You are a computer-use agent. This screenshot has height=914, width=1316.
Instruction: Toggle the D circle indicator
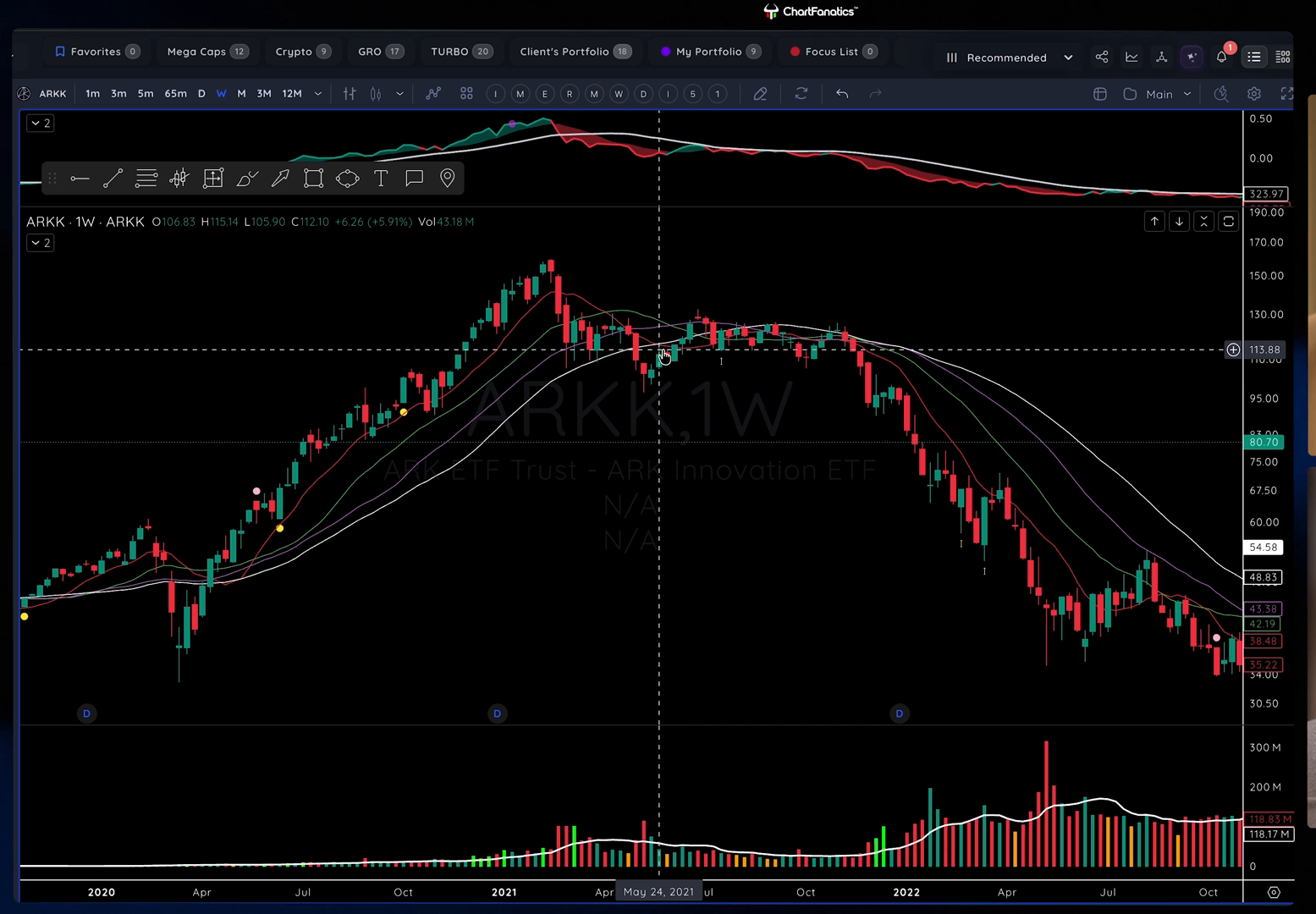click(643, 94)
